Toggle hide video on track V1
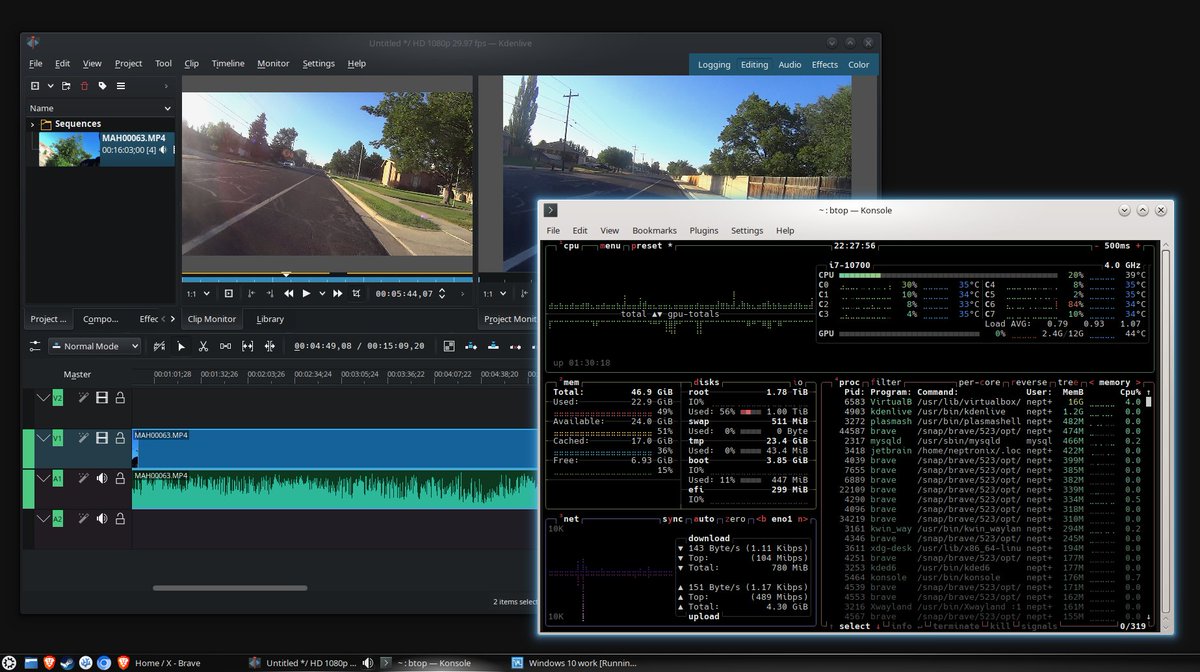This screenshot has height=672, width=1200. click(102, 438)
